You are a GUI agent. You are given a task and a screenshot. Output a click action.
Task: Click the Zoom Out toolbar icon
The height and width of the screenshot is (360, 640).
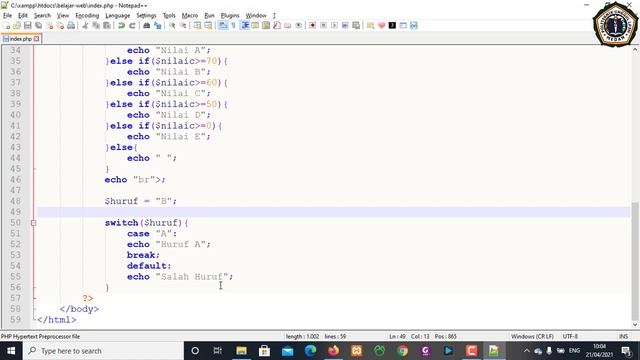(183, 25)
